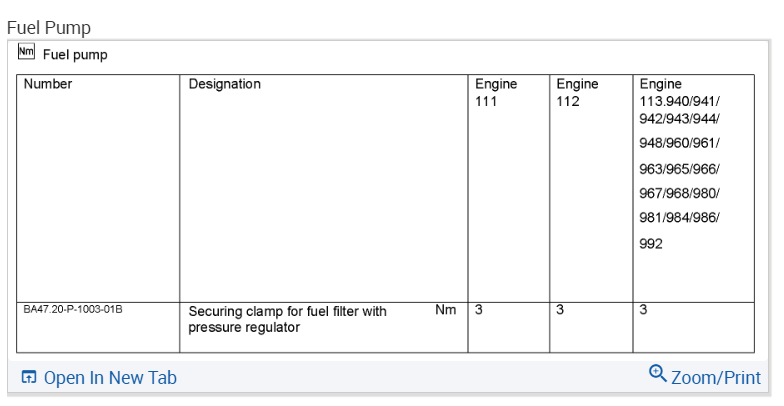Select document number BA47.20-P-1003-01B
Image resolution: width=784 pixels, height=406 pixels.
[x=73, y=310]
